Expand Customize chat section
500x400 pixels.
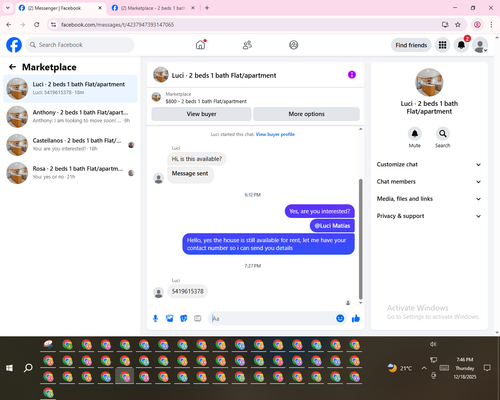click(429, 164)
